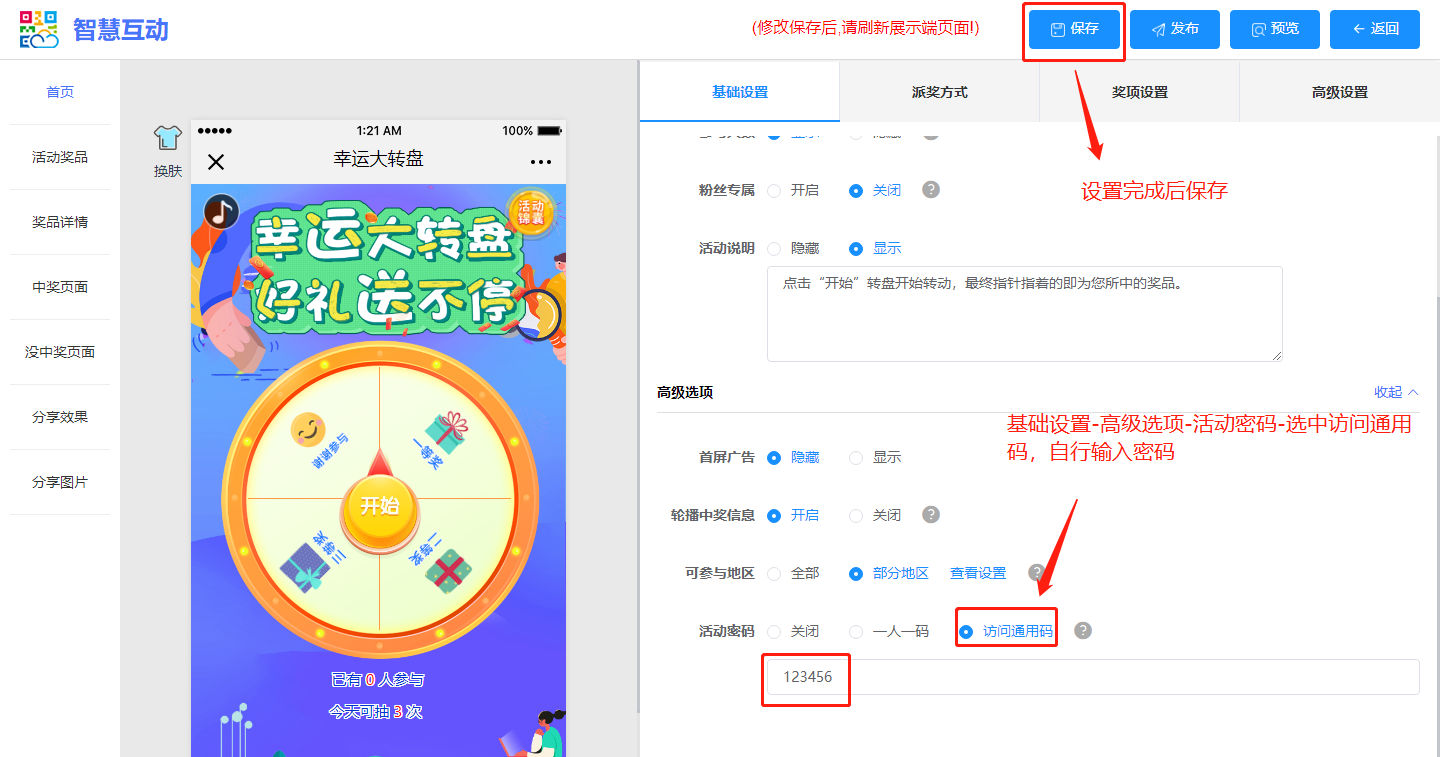Click the 发布 publish button

1175,29
